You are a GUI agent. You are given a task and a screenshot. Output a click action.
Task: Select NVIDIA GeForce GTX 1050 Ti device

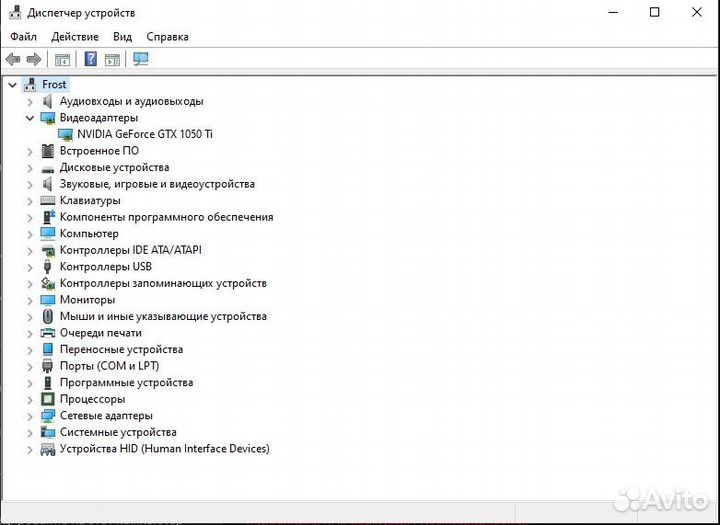[145, 134]
